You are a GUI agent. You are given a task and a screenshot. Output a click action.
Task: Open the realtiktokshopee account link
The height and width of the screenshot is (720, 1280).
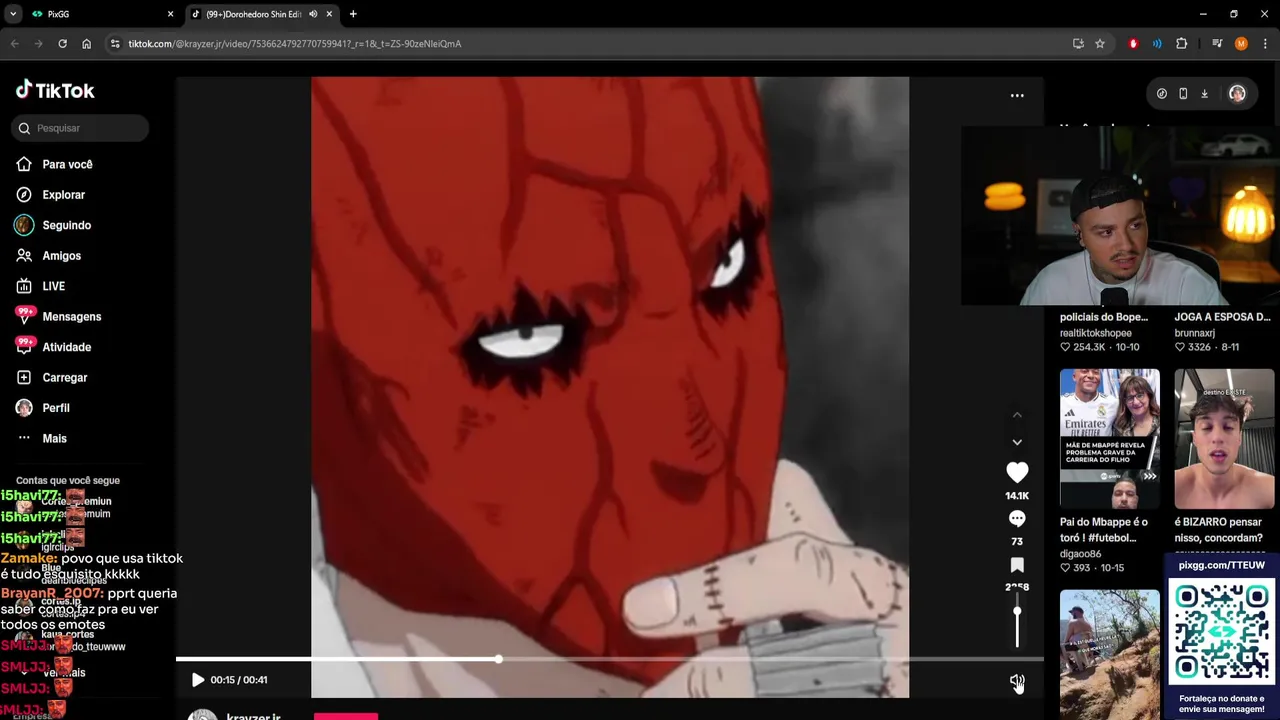coord(1096,333)
